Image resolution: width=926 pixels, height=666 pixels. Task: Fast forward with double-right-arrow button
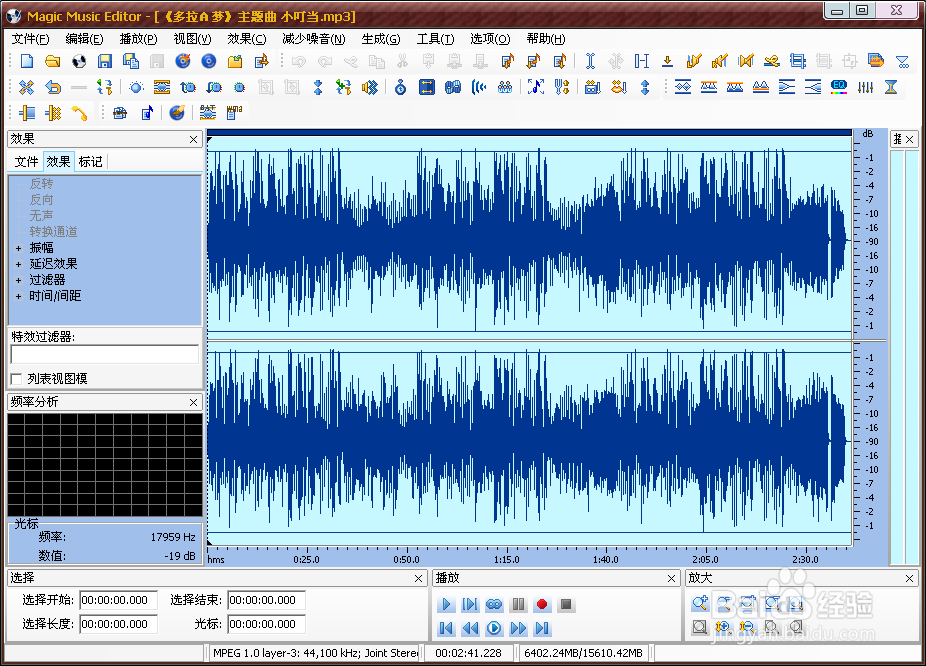click(x=518, y=628)
